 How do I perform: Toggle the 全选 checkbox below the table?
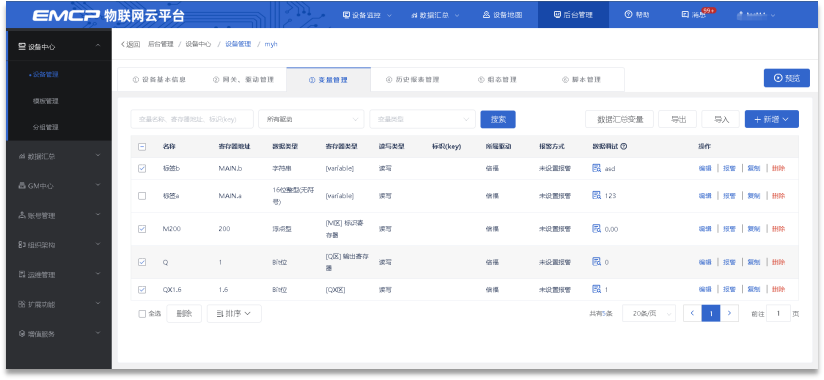coord(142,314)
